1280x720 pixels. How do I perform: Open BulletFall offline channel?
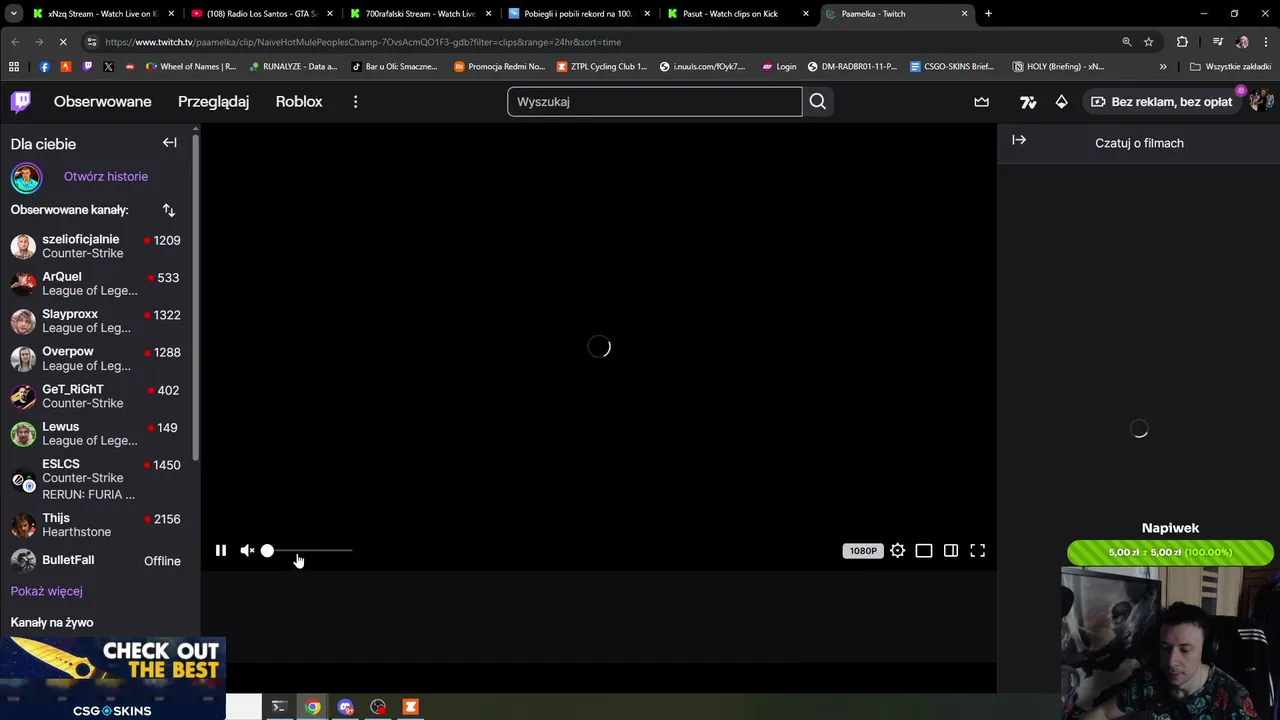click(x=97, y=561)
